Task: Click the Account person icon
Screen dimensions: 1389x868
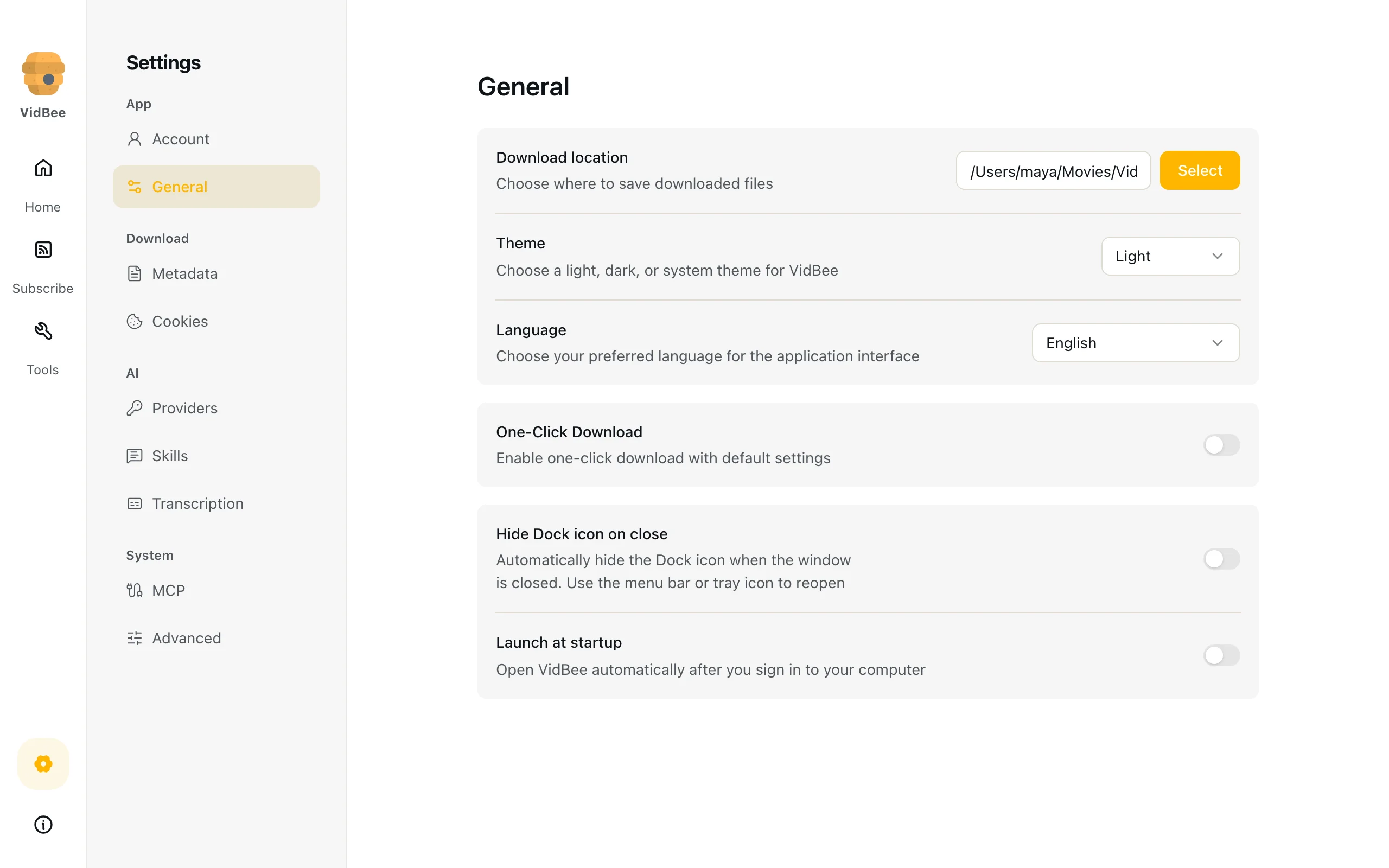Action: click(135, 139)
